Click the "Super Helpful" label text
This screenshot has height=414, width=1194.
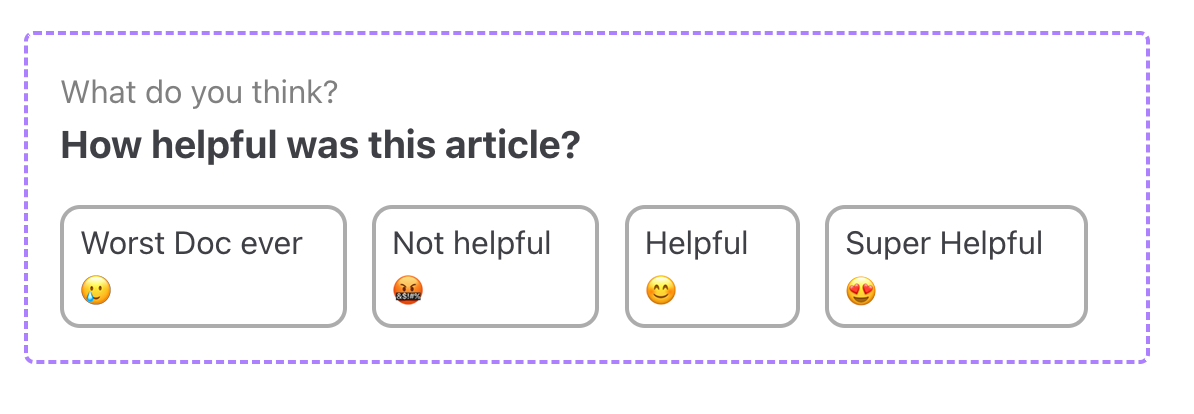tap(943, 244)
